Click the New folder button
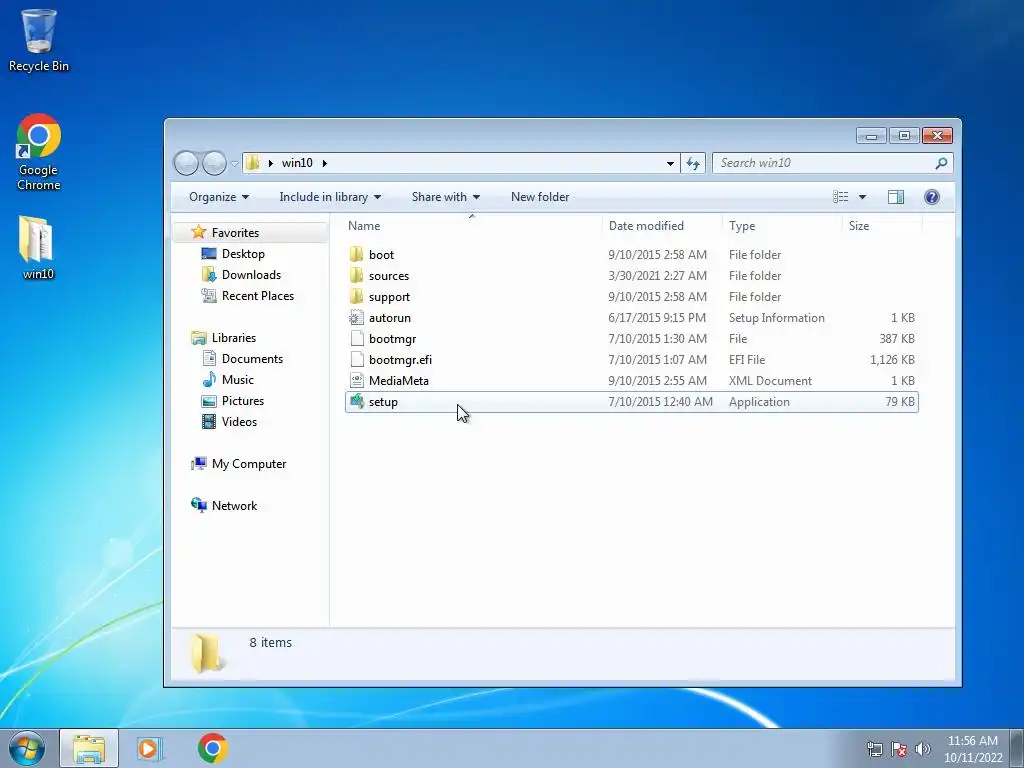Viewport: 1024px width, 768px height. pyautogui.click(x=540, y=197)
